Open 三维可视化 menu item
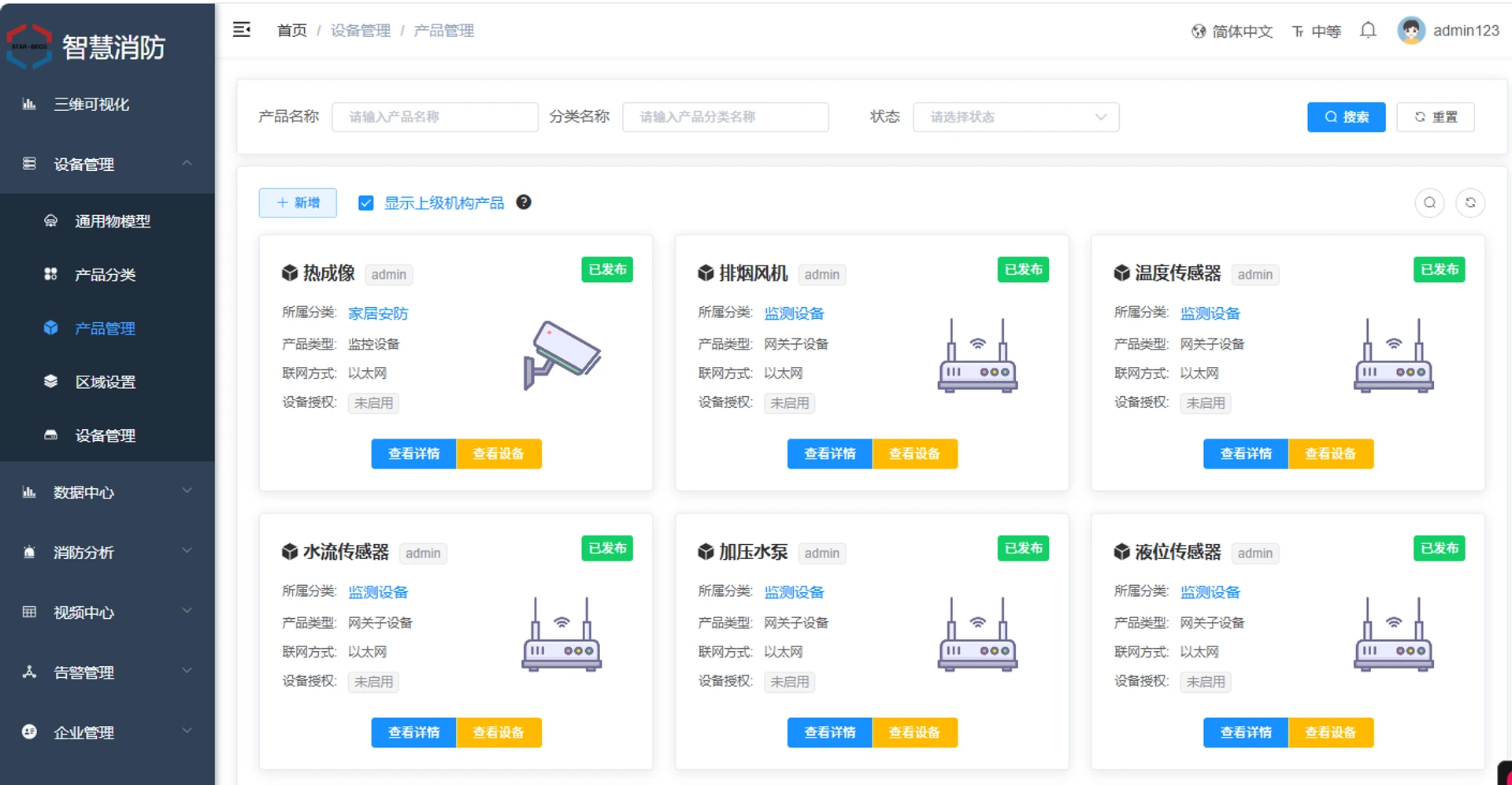This screenshot has width=1512, height=785. (x=107, y=104)
